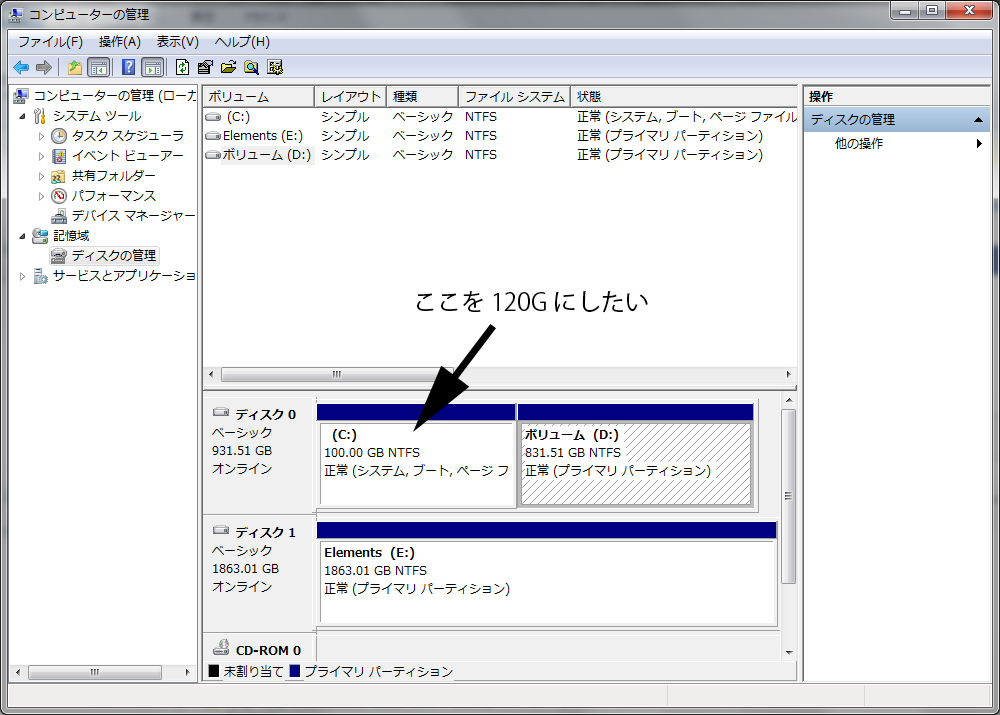
Task: Click the 他の操作 action item
Action: pyautogui.click(x=858, y=144)
